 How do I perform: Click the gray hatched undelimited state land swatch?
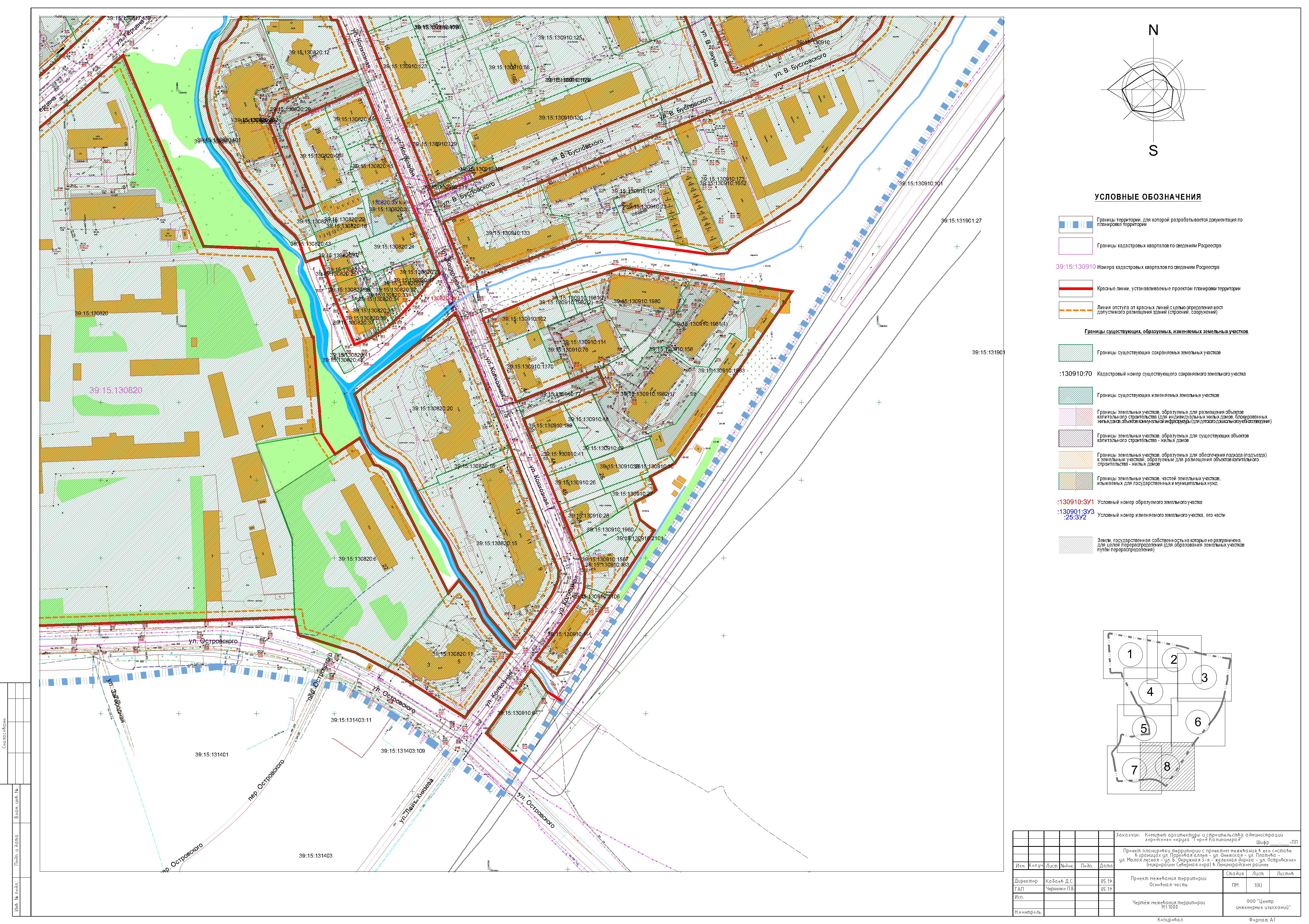[1075, 545]
